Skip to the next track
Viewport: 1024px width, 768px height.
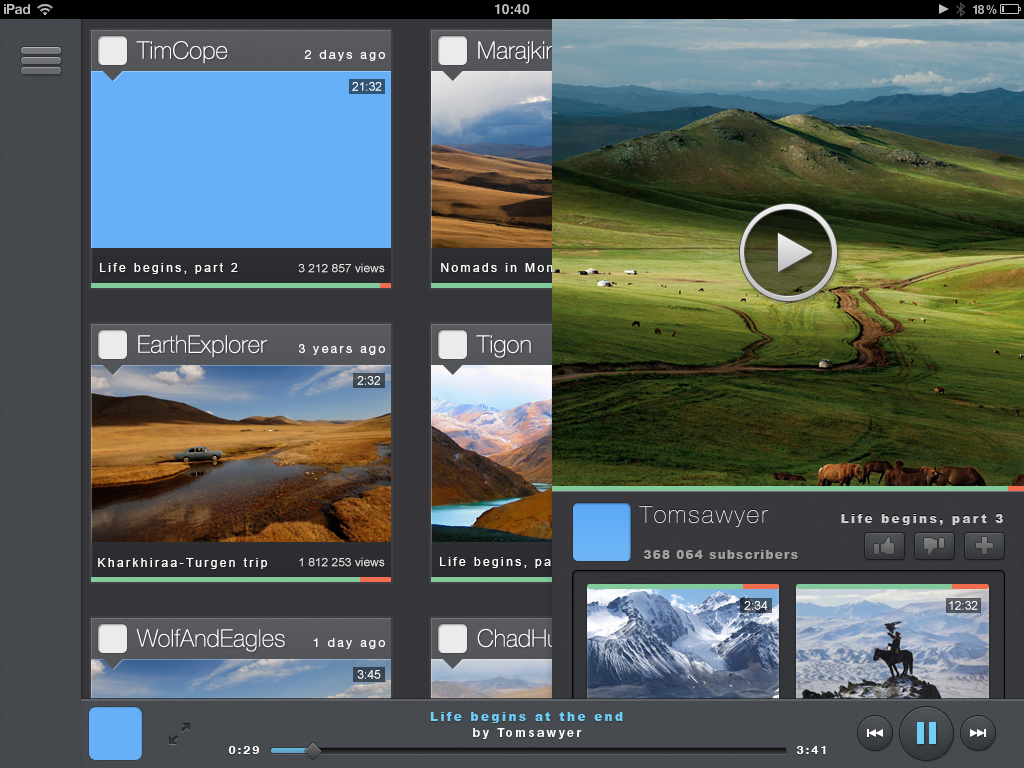point(978,733)
